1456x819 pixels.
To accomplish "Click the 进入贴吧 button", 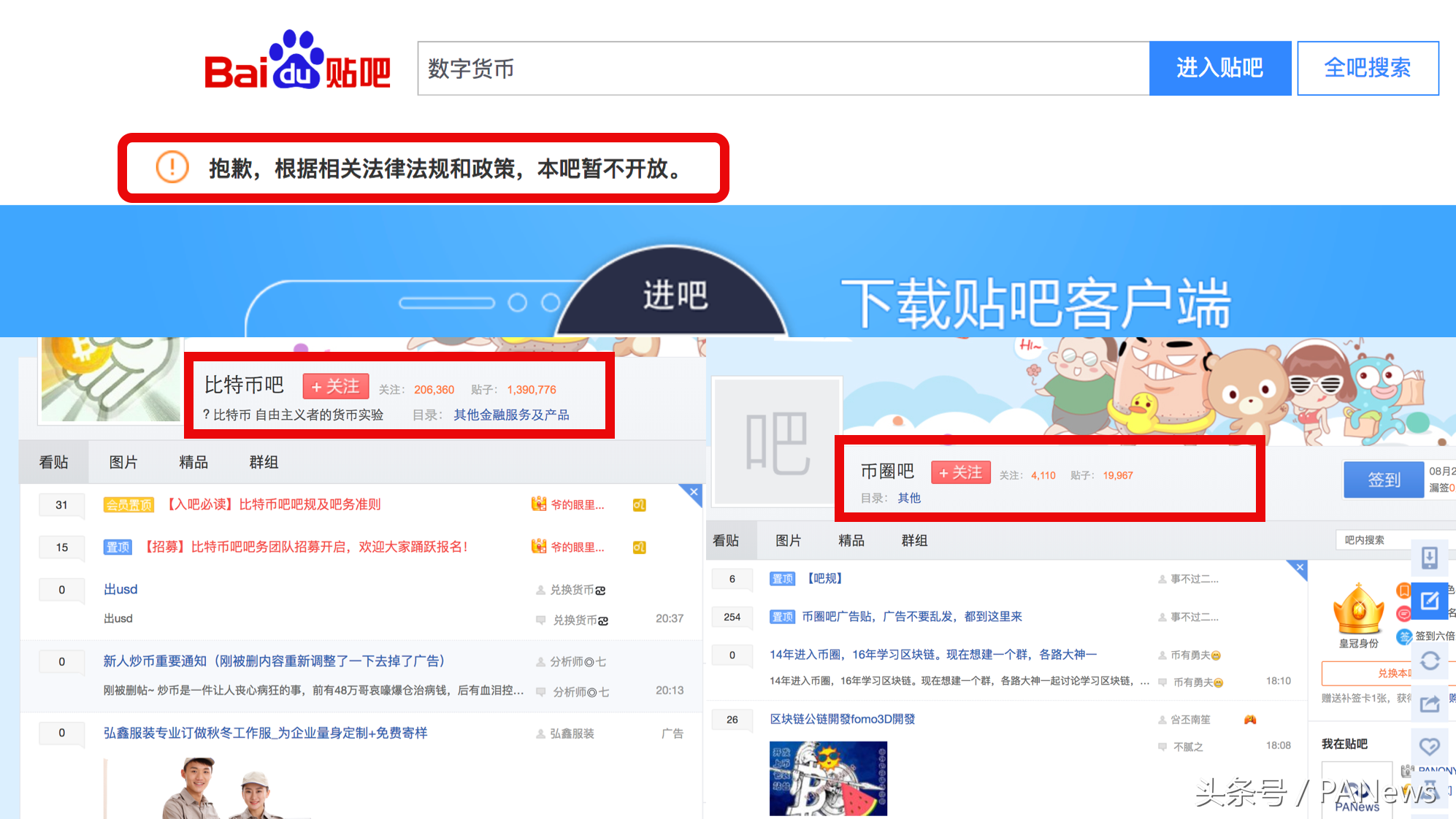I will pos(1219,68).
